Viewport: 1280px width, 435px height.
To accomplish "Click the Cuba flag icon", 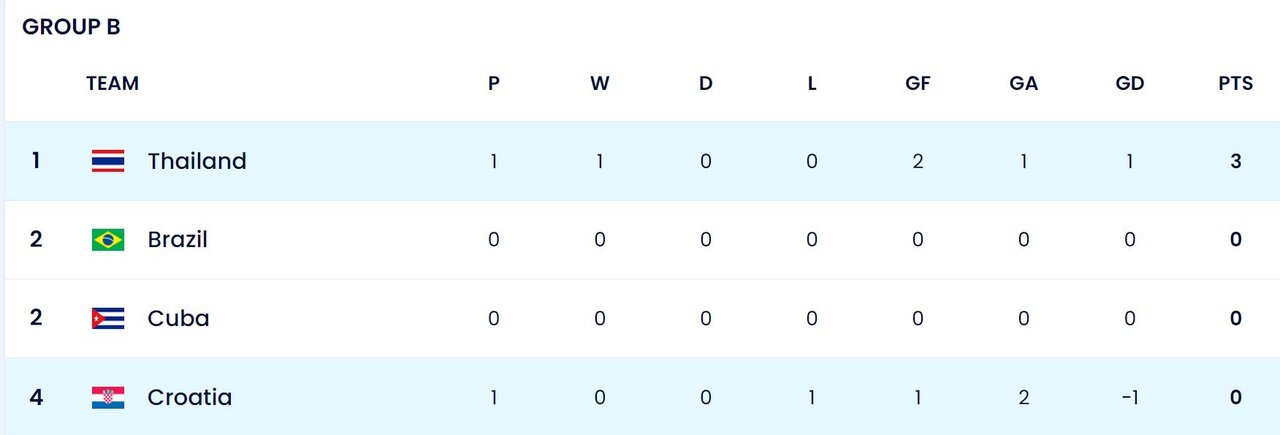I will [x=108, y=318].
